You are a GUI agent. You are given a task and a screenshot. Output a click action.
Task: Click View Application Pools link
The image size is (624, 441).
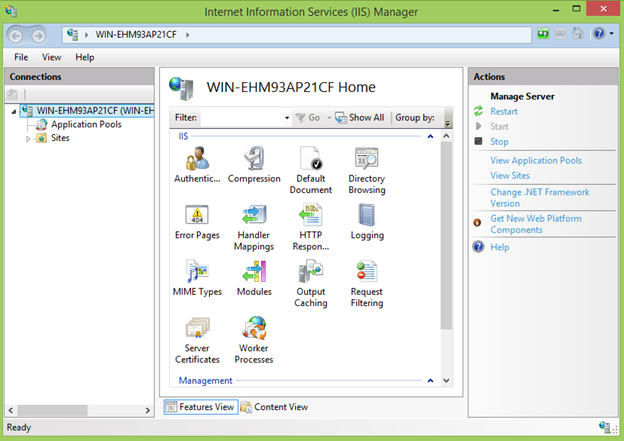536,160
